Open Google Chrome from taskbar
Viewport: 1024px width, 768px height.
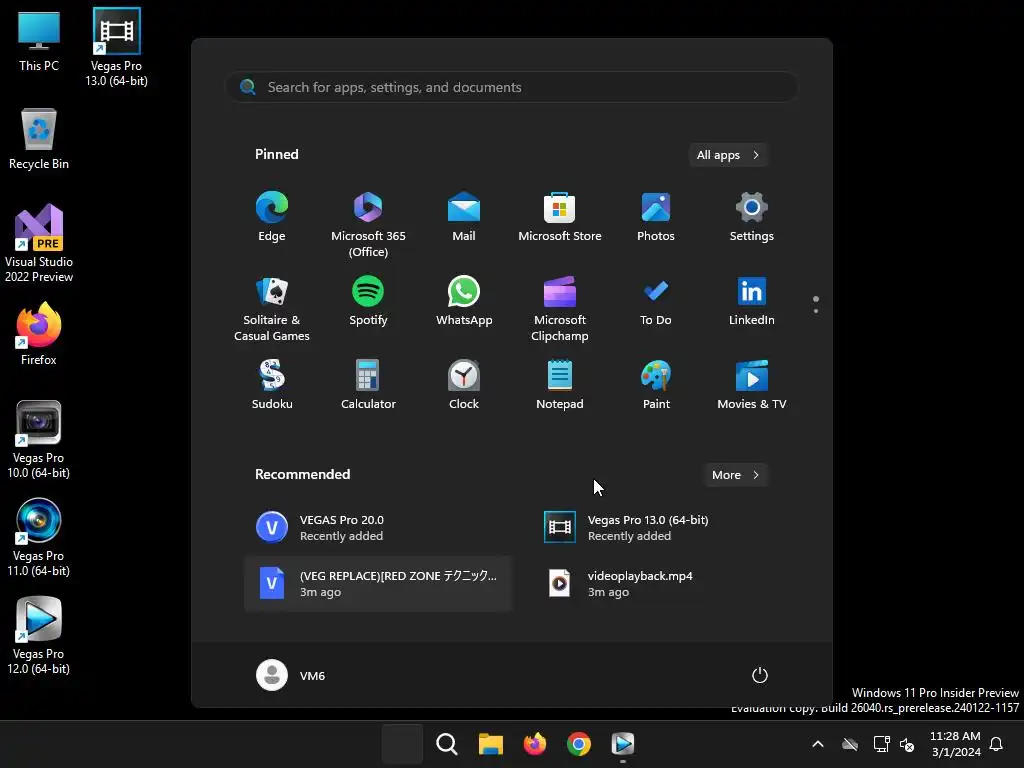coord(579,744)
